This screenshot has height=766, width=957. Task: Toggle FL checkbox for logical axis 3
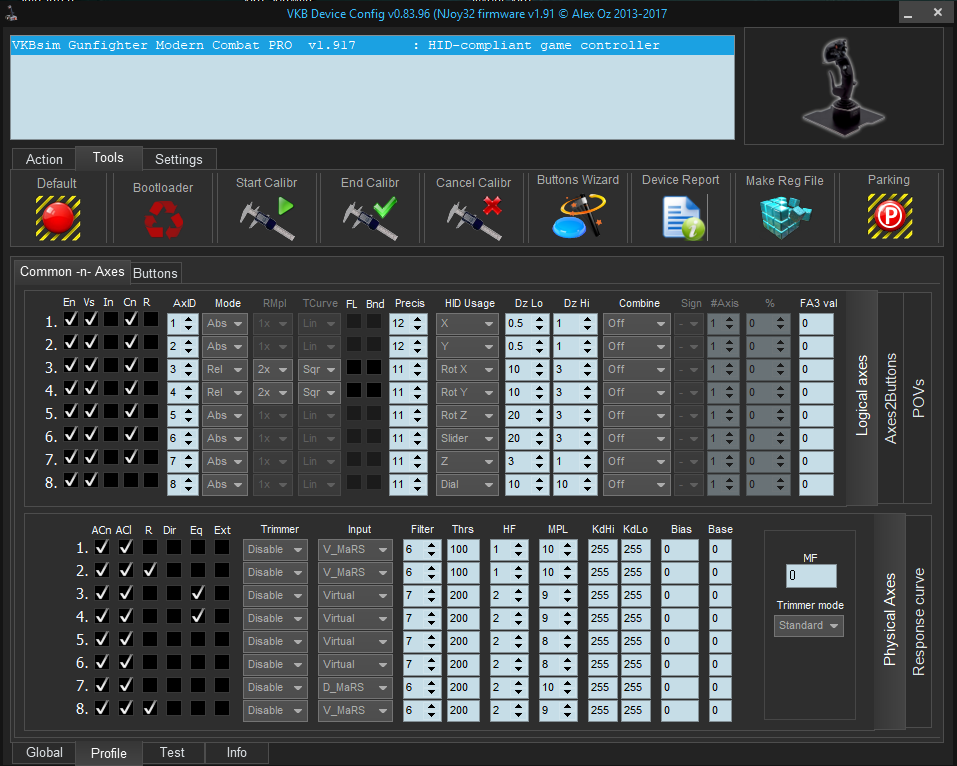pyautogui.click(x=354, y=367)
